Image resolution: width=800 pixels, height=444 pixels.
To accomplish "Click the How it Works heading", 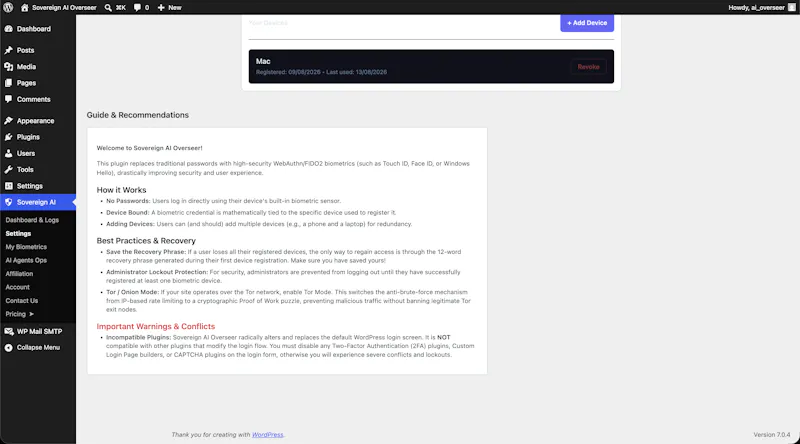I will (x=121, y=190).
